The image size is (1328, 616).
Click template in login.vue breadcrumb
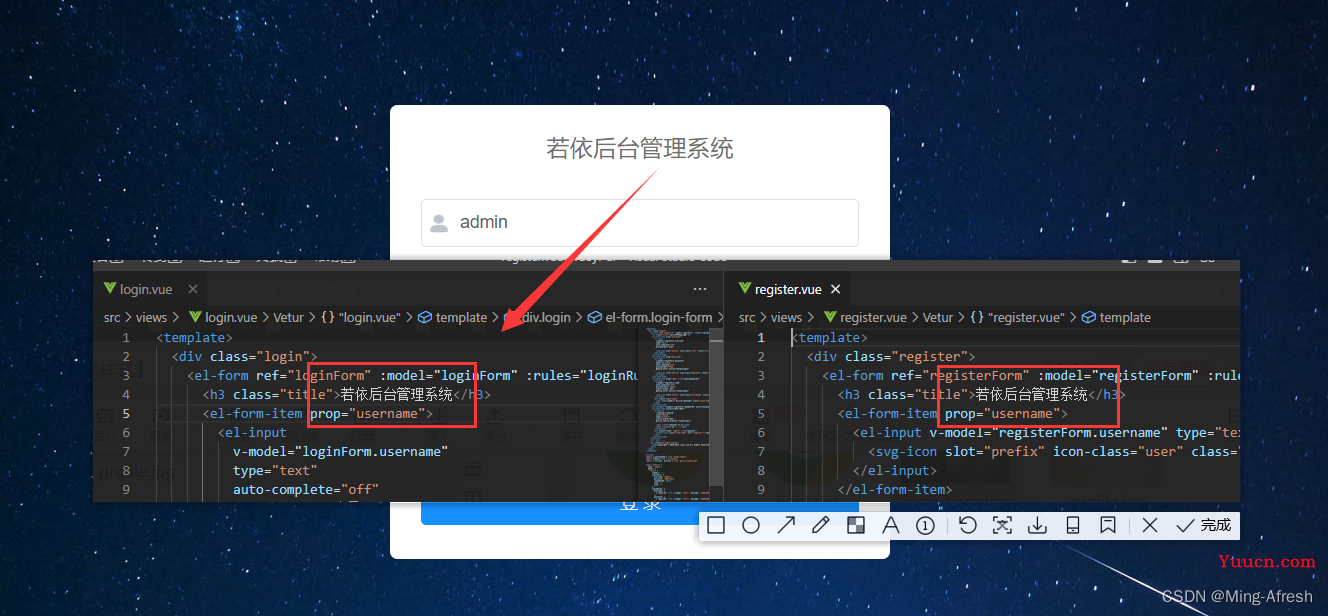coord(453,317)
